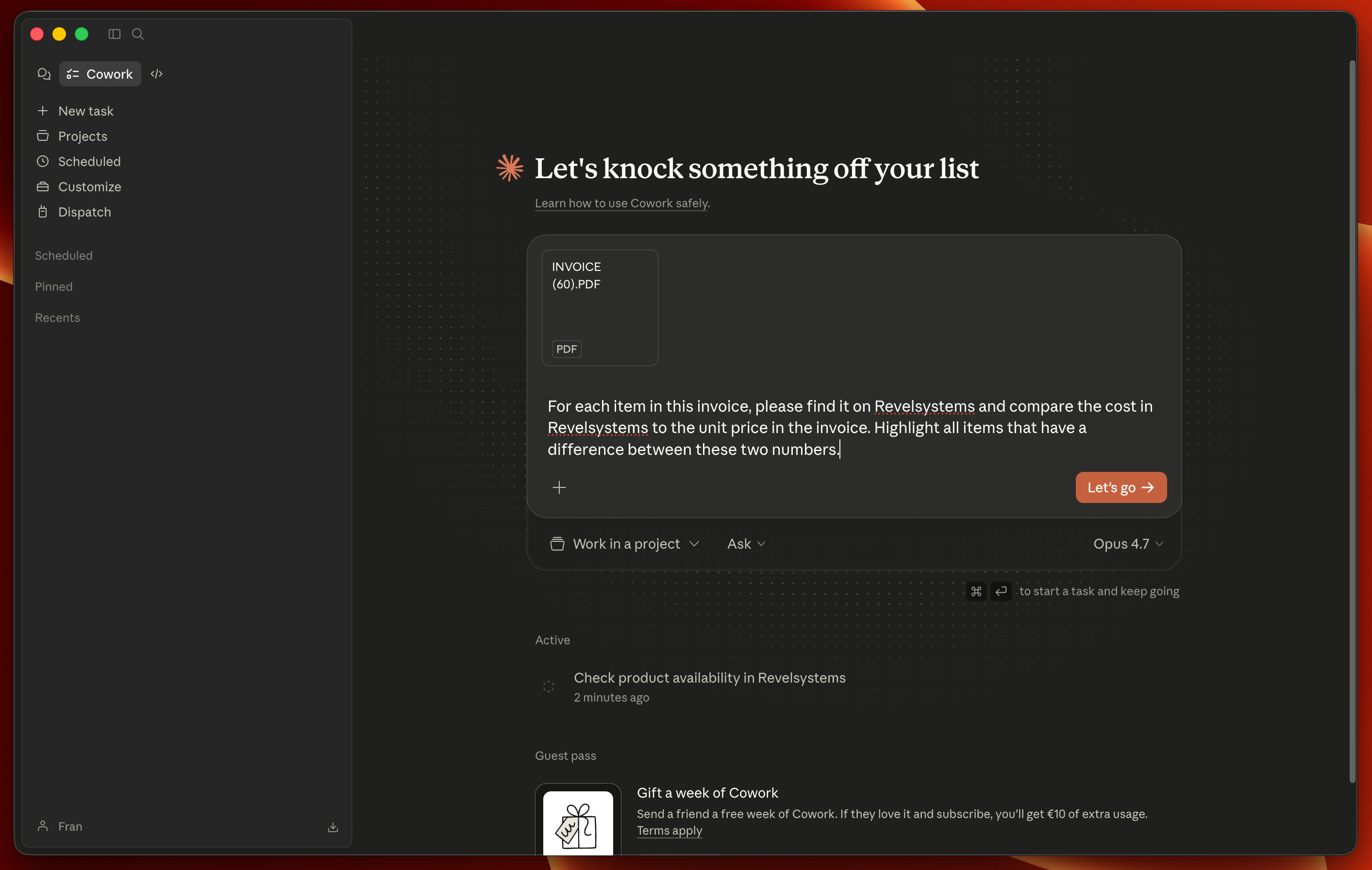
Task: Toggle the sidebar panel icon
Action: click(x=115, y=34)
